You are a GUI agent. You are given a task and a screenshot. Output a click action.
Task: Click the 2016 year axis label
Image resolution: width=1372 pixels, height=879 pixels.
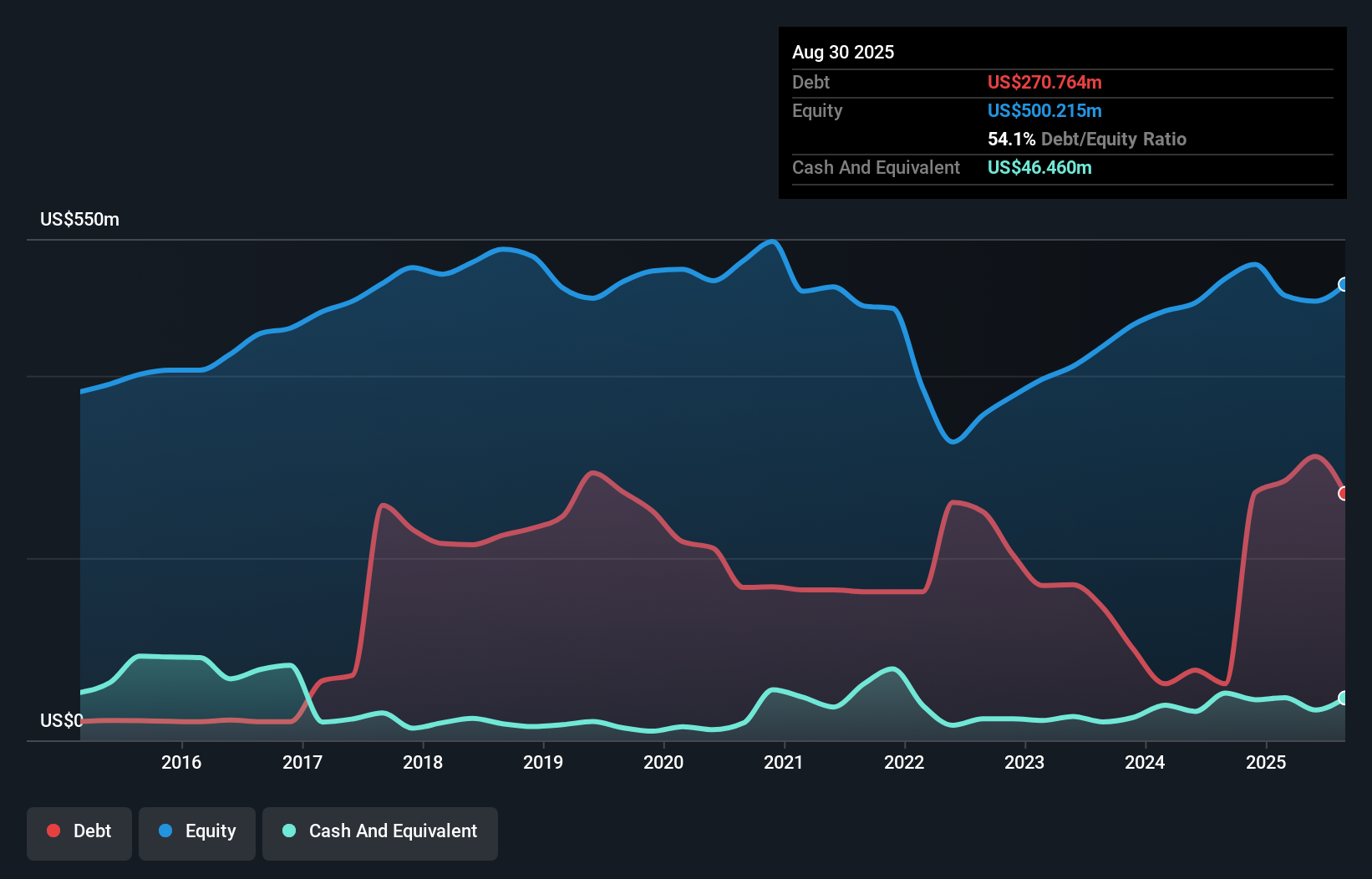click(x=181, y=762)
